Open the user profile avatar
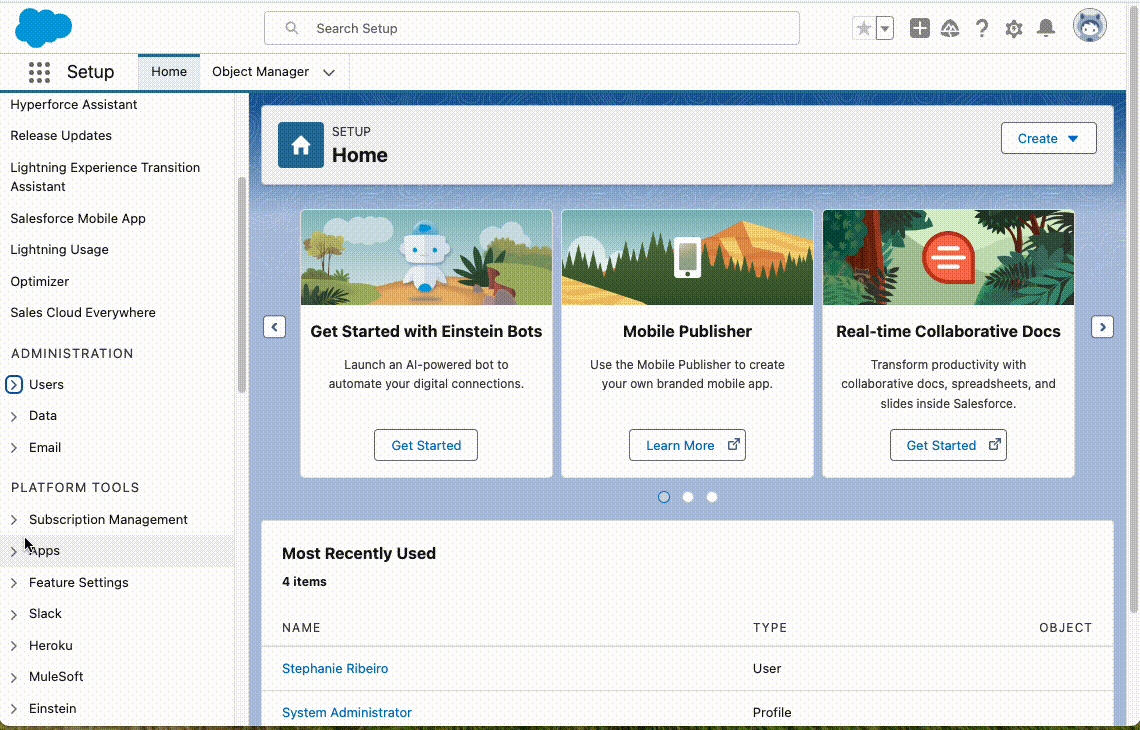The width and height of the screenshot is (1140, 730). 1089,26
